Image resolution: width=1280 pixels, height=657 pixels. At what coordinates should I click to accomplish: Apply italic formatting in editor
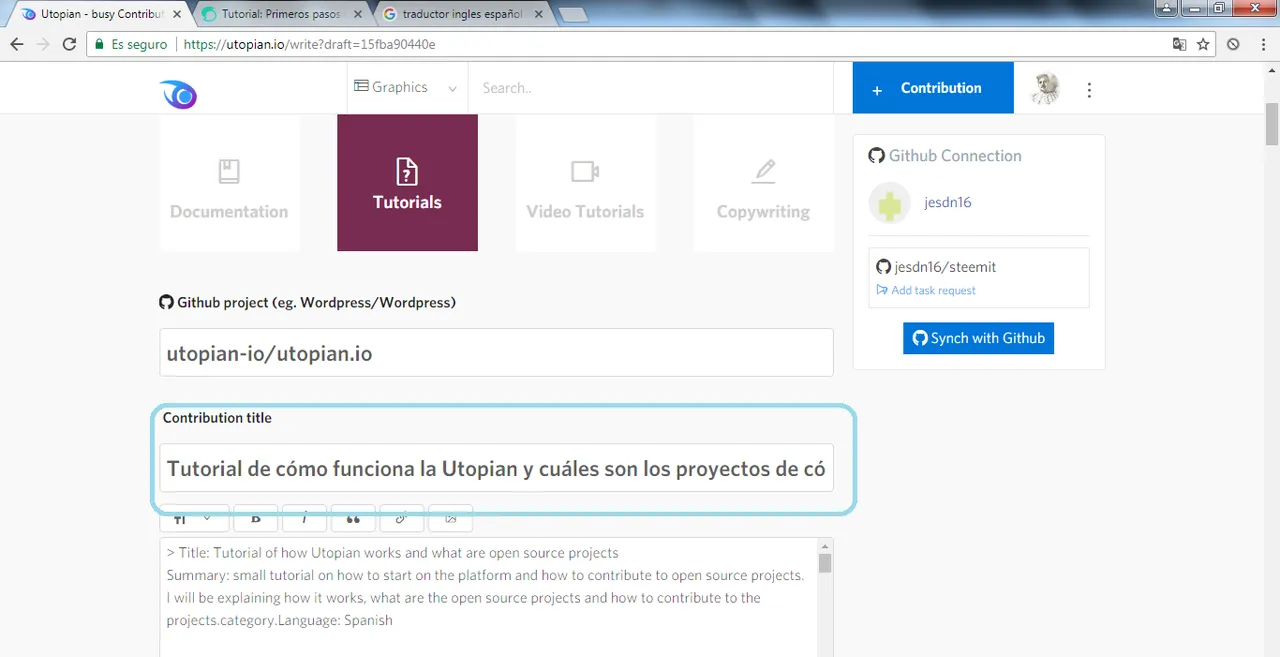click(x=304, y=519)
